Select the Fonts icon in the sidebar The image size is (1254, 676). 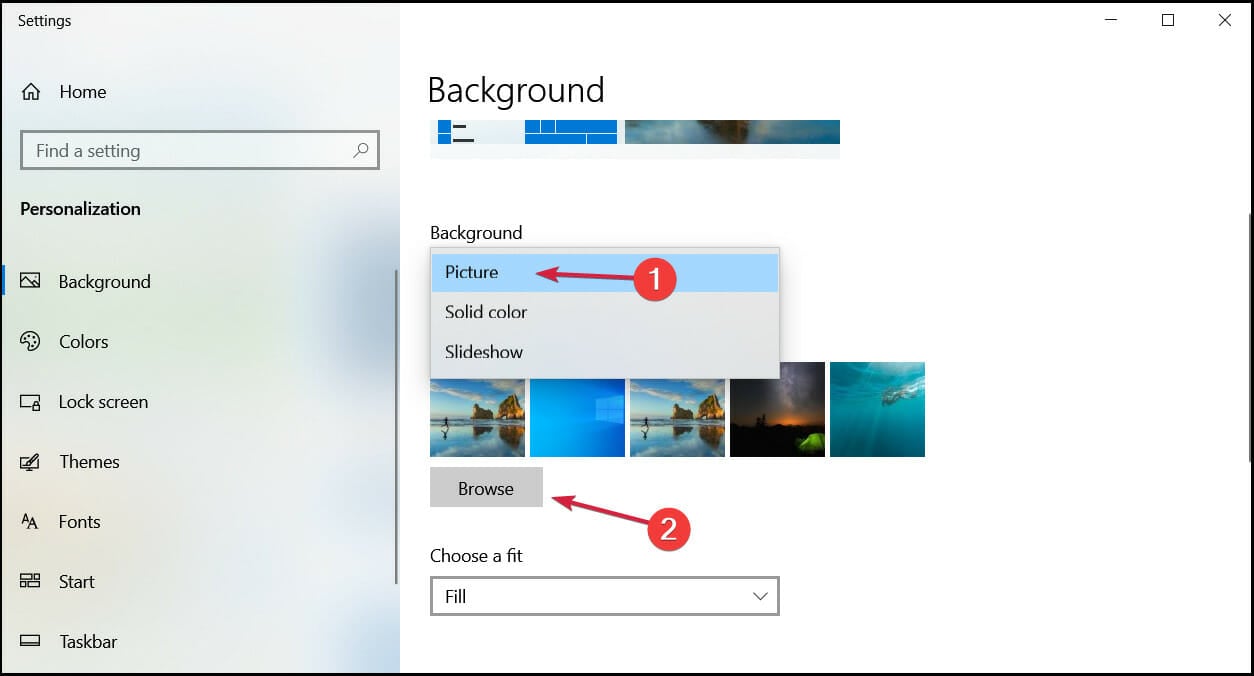click(30, 522)
